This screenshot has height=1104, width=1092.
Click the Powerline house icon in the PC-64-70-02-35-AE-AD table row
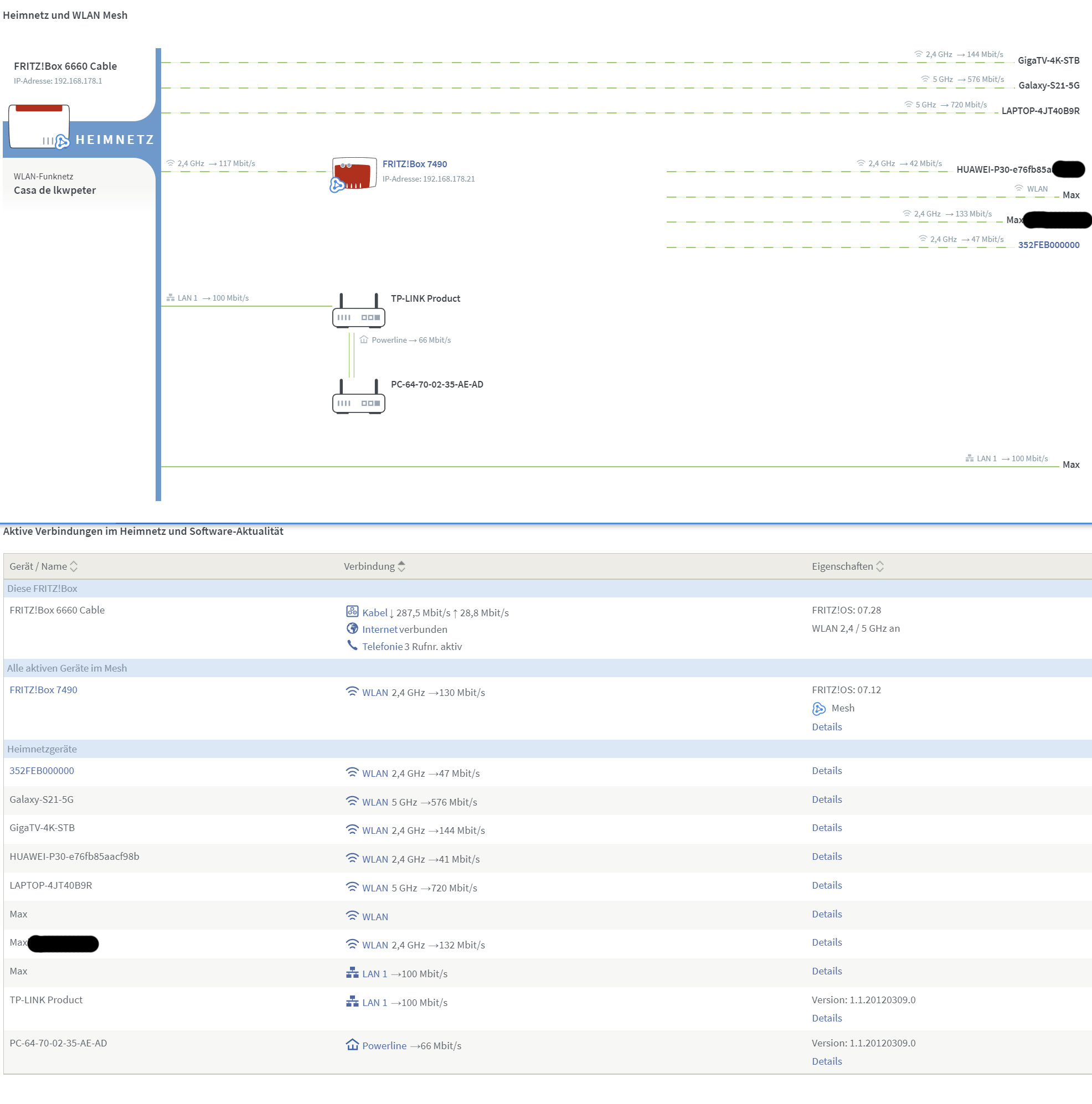coord(353,1045)
